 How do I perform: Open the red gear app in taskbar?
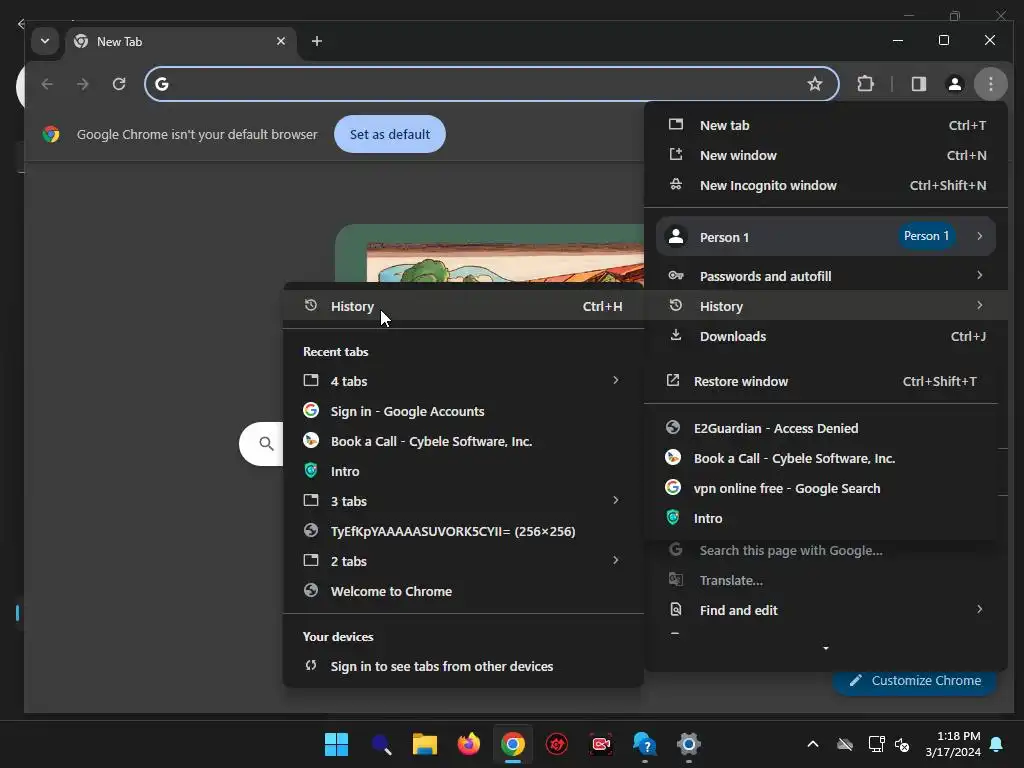[x=556, y=744]
